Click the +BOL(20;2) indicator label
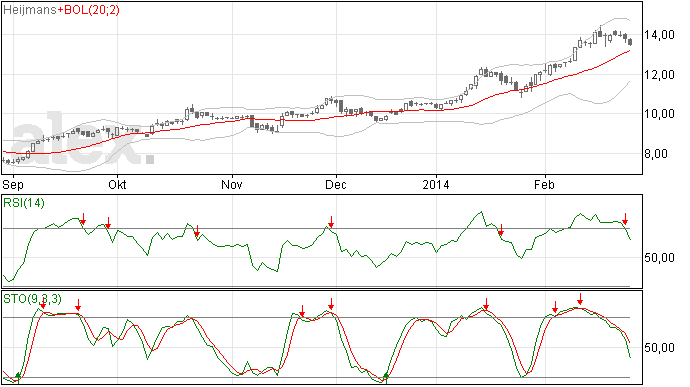The height and width of the screenshot is (387, 690). [x=88, y=10]
